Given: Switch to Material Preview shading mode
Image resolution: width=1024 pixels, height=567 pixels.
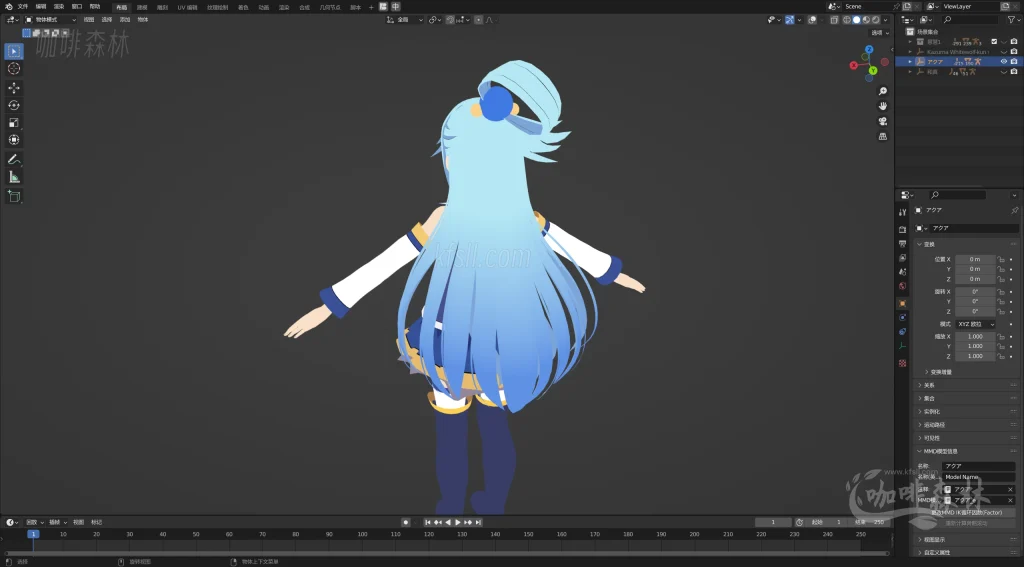Looking at the screenshot, I should click(866, 20).
